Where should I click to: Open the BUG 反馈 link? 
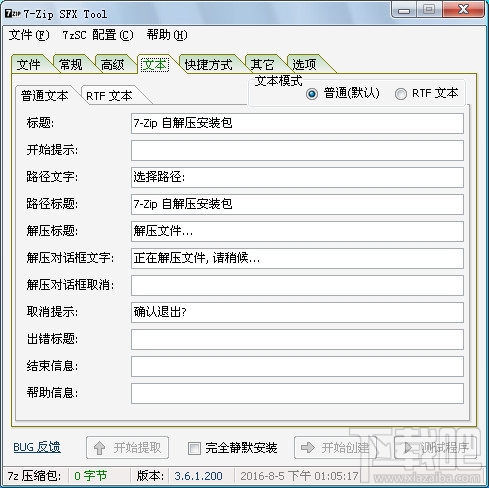pyautogui.click(x=37, y=447)
